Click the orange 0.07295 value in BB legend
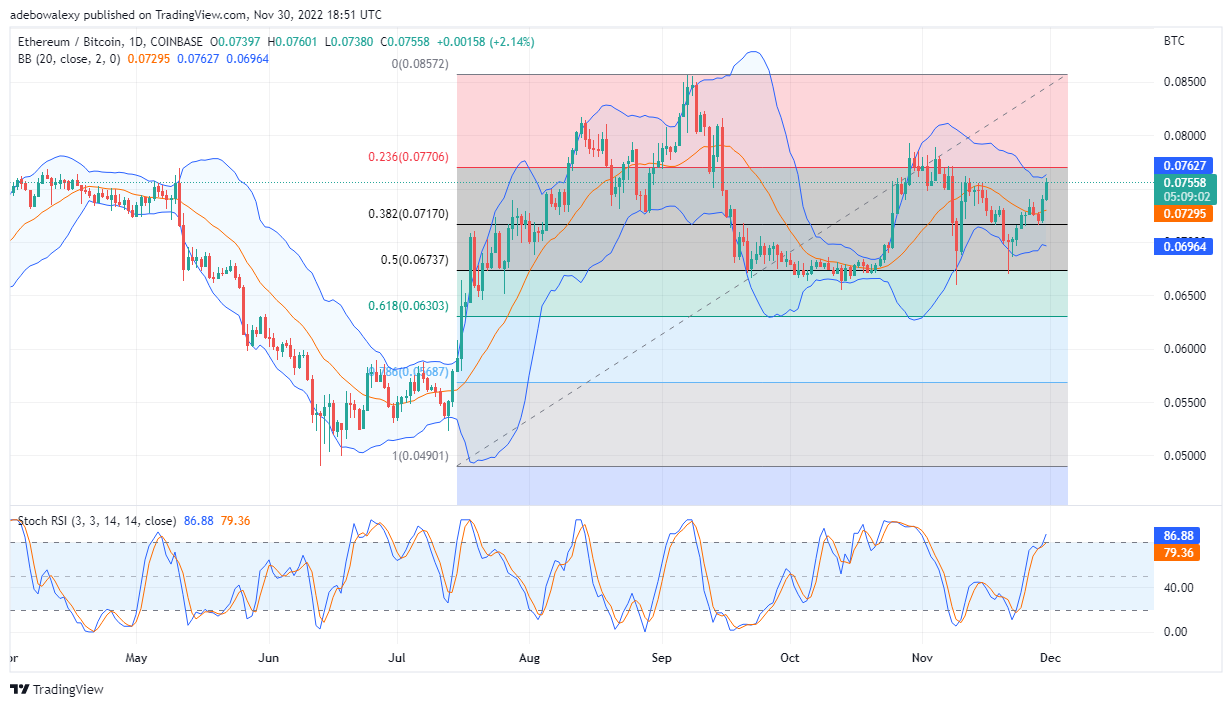1232x707 pixels. pos(149,59)
